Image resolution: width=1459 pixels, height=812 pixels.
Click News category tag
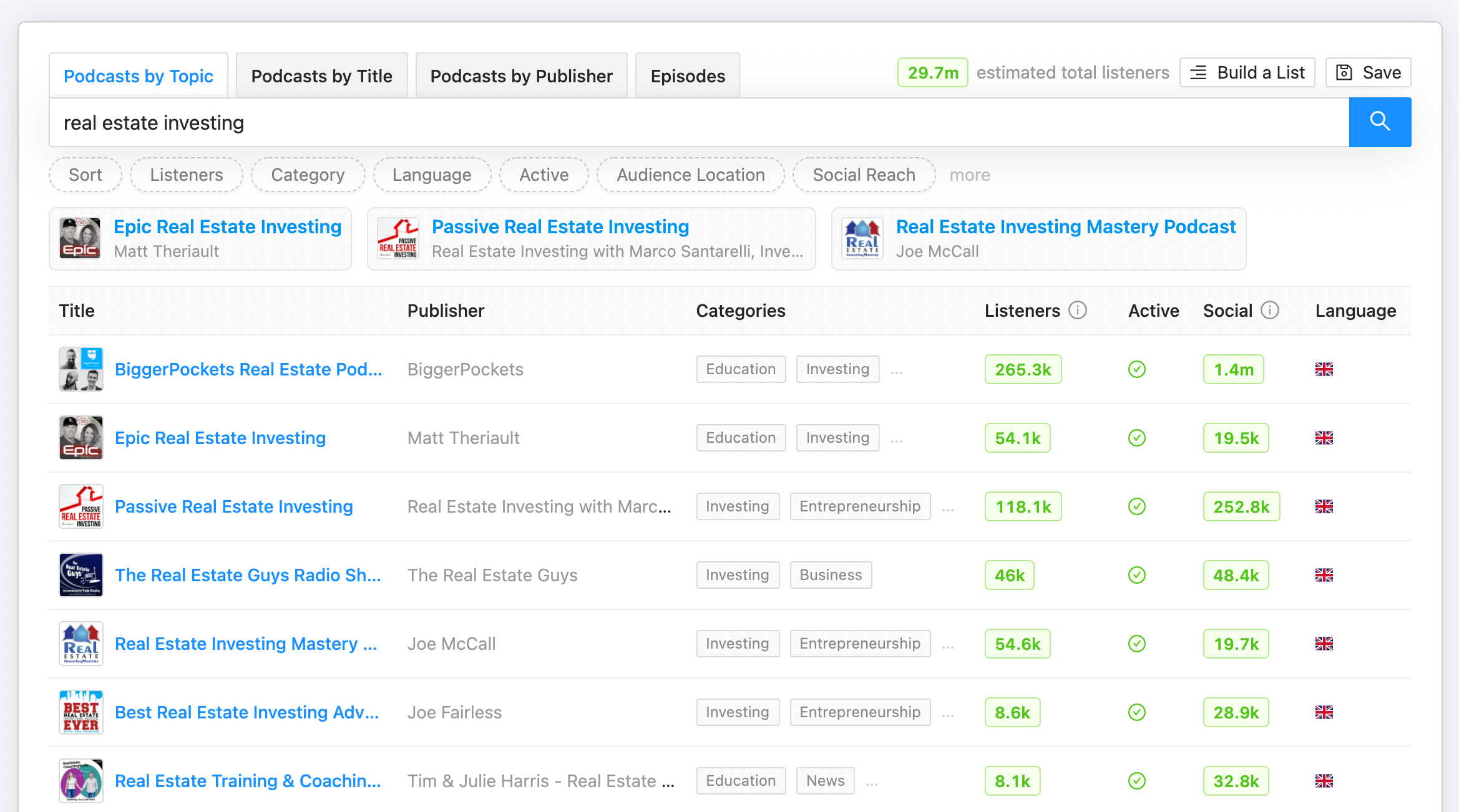pos(825,781)
